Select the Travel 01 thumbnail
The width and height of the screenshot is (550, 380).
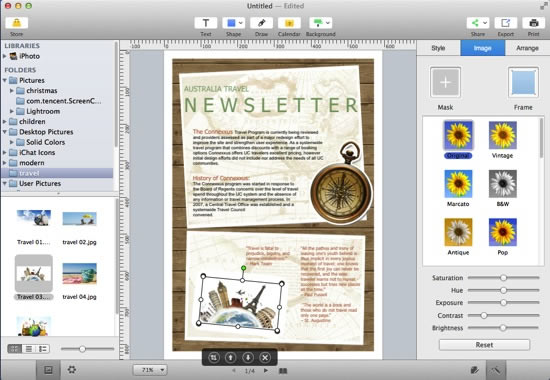pyautogui.click(x=34, y=218)
